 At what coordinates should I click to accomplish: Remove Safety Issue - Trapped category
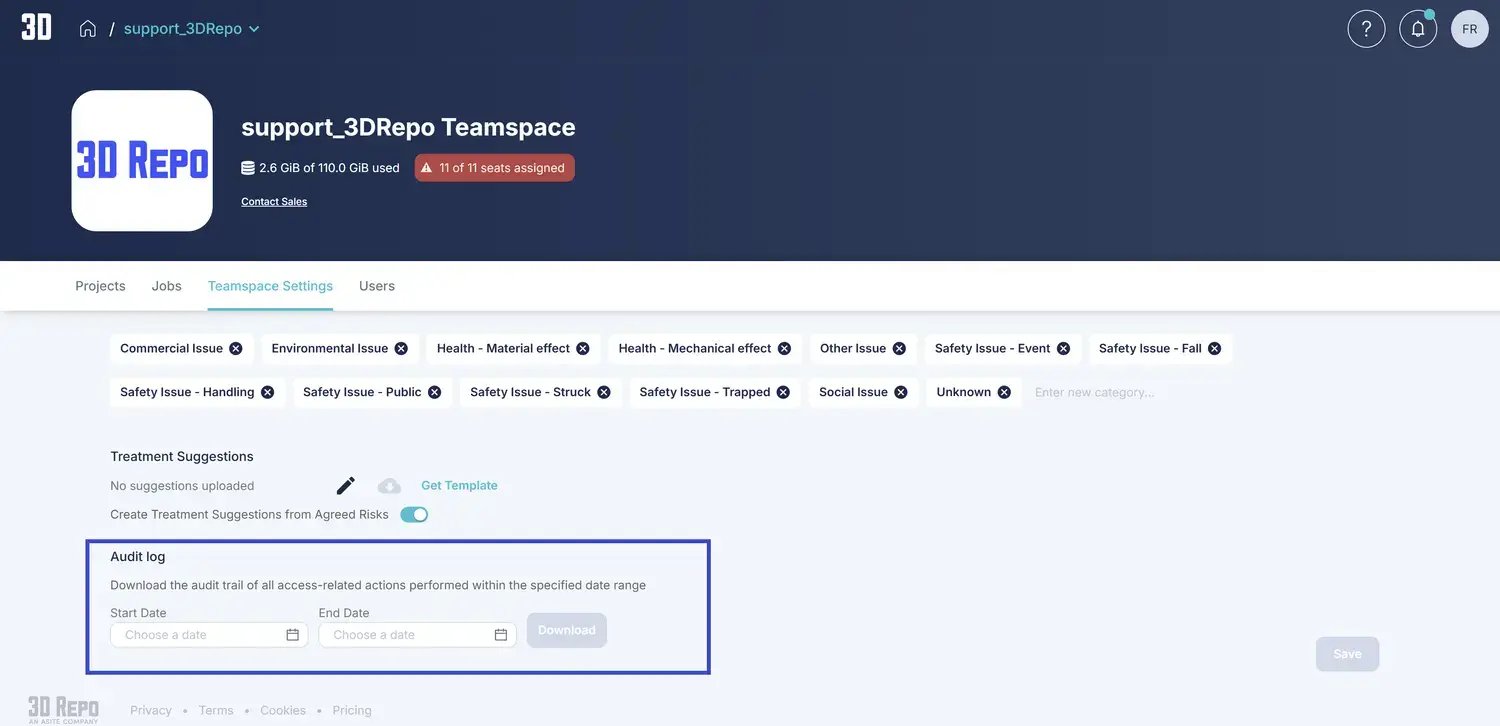pos(783,392)
